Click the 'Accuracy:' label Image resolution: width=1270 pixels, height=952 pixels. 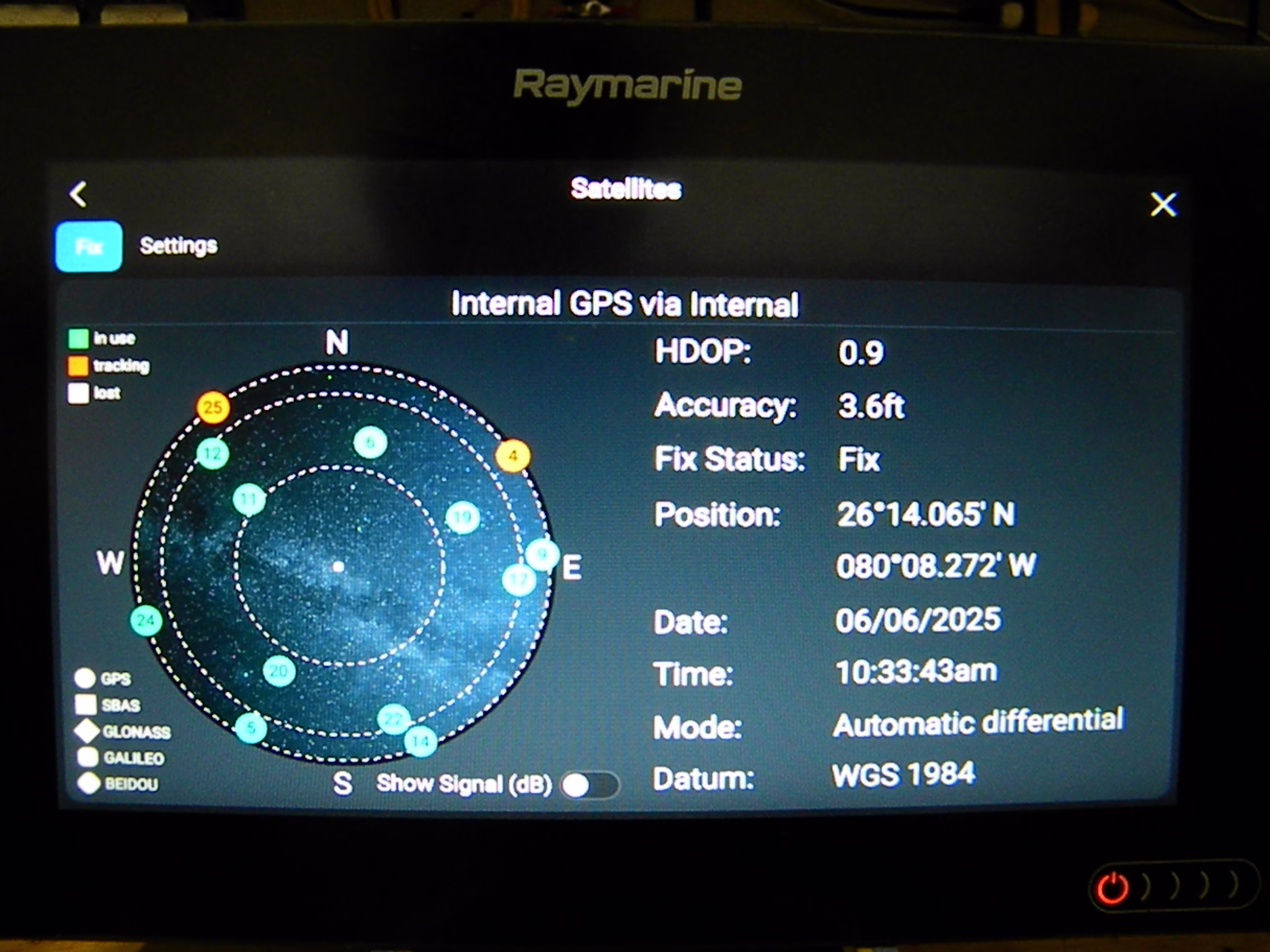726,406
